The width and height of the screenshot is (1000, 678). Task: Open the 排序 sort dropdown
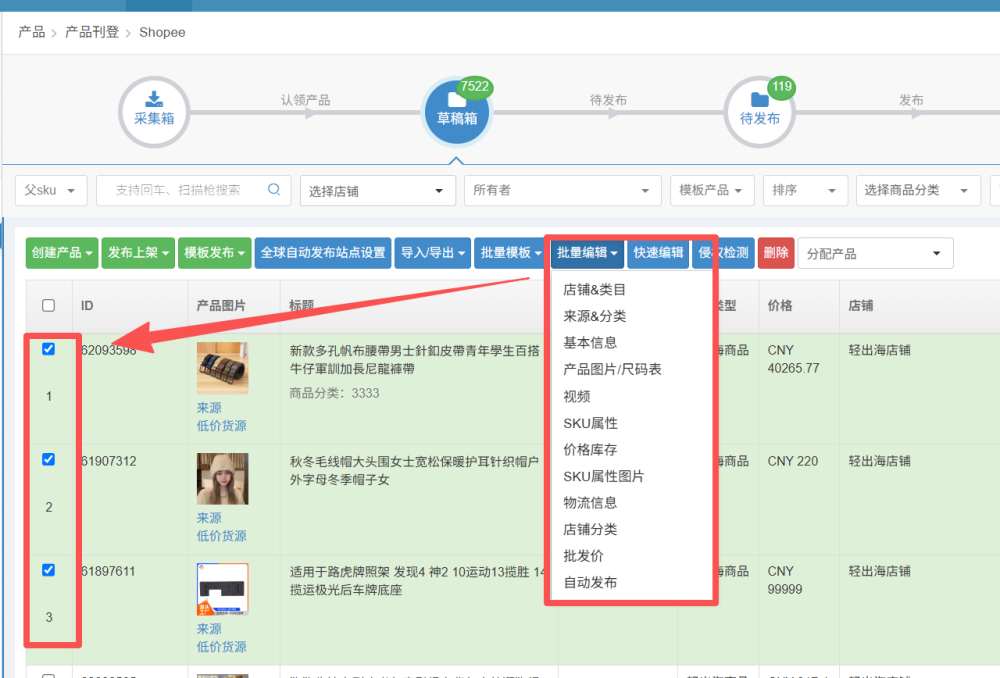[x=805, y=190]
